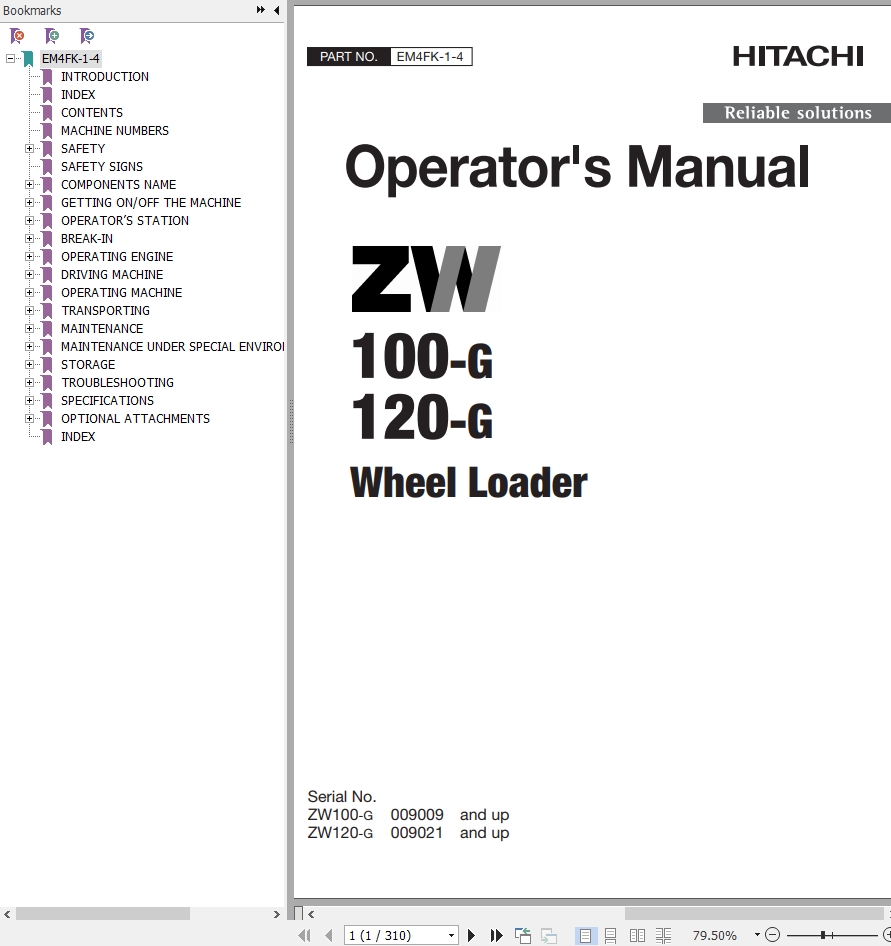This screenshot has height=946, width=891.
Task: Enable continuous facing pages view mode
Action: [x=663, y=935]
